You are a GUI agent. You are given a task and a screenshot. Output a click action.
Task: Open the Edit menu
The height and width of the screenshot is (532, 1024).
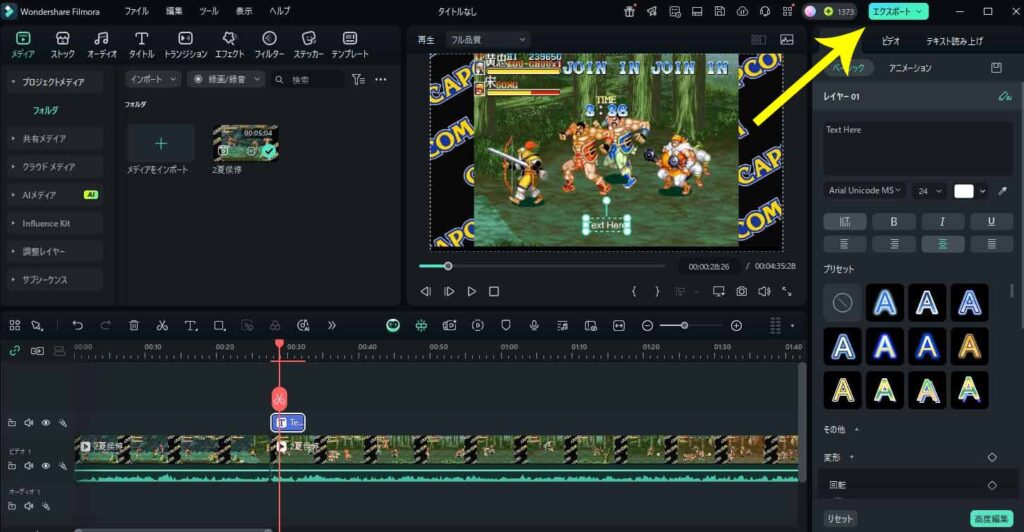coord(174,11)
